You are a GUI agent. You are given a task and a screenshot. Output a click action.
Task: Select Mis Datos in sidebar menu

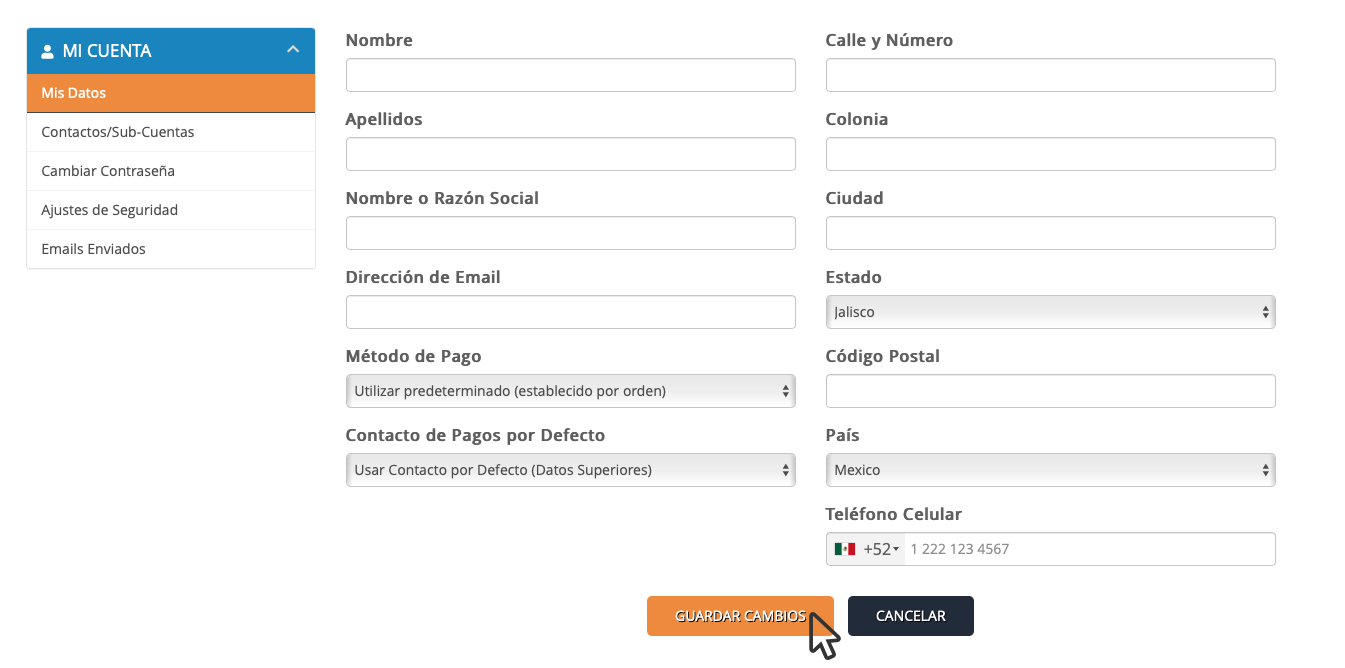pyautogui.click(x=171, y=93)
